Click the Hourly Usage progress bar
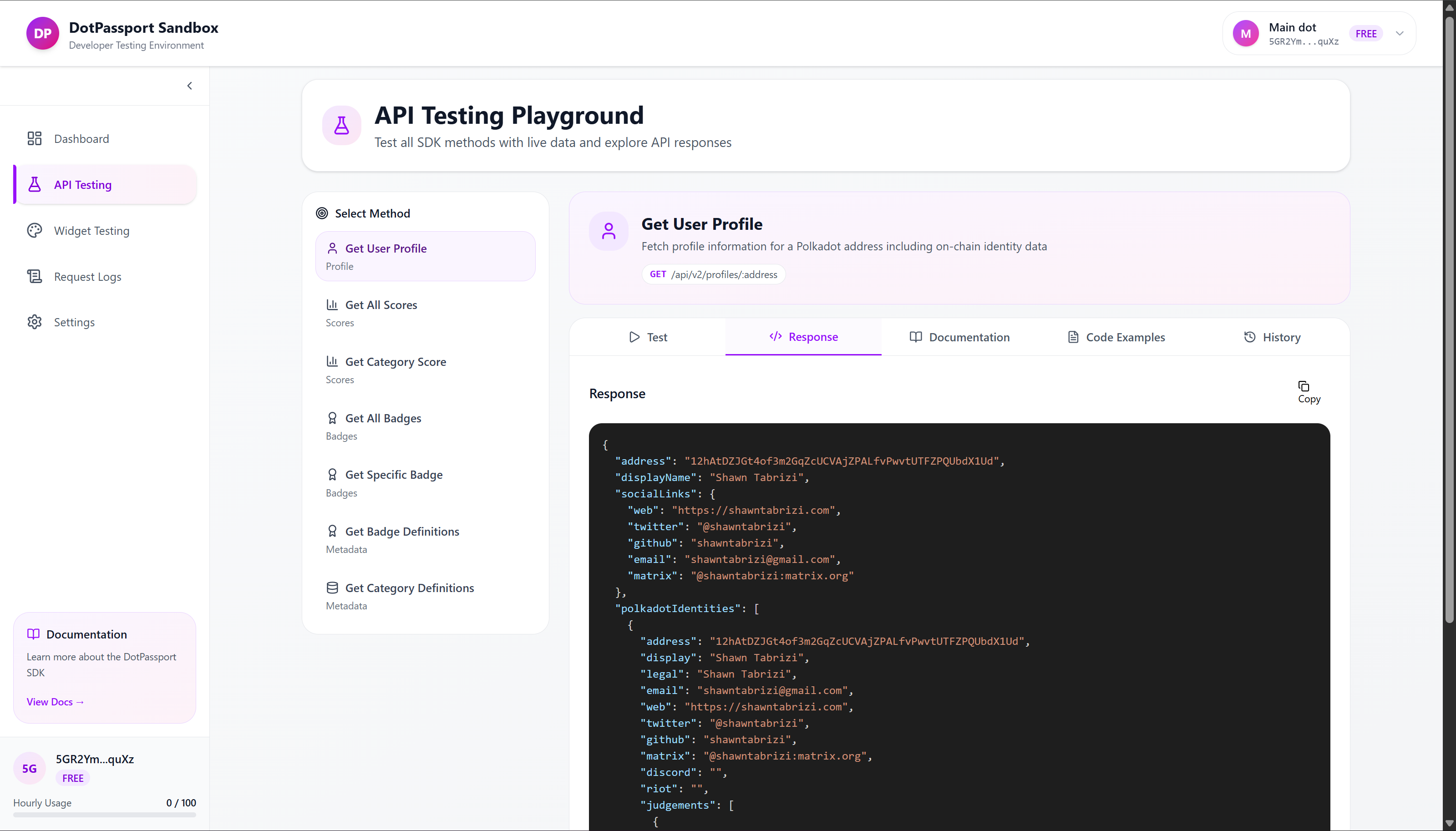This screenshot has width=1456, height=831. pos(104,815)
